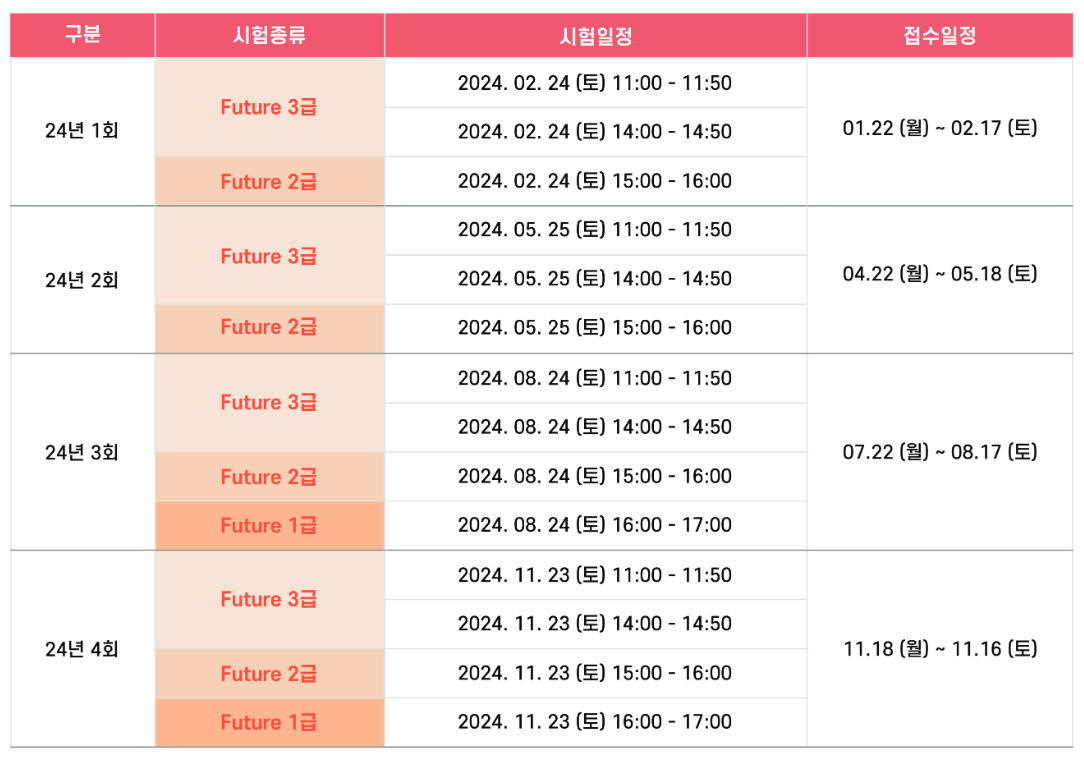The height and width of the screenshot is (760, 1084).
Task: Click registration period 11.18 (월) ~ 11.16 (토)
Action: (x=939, y=649)
